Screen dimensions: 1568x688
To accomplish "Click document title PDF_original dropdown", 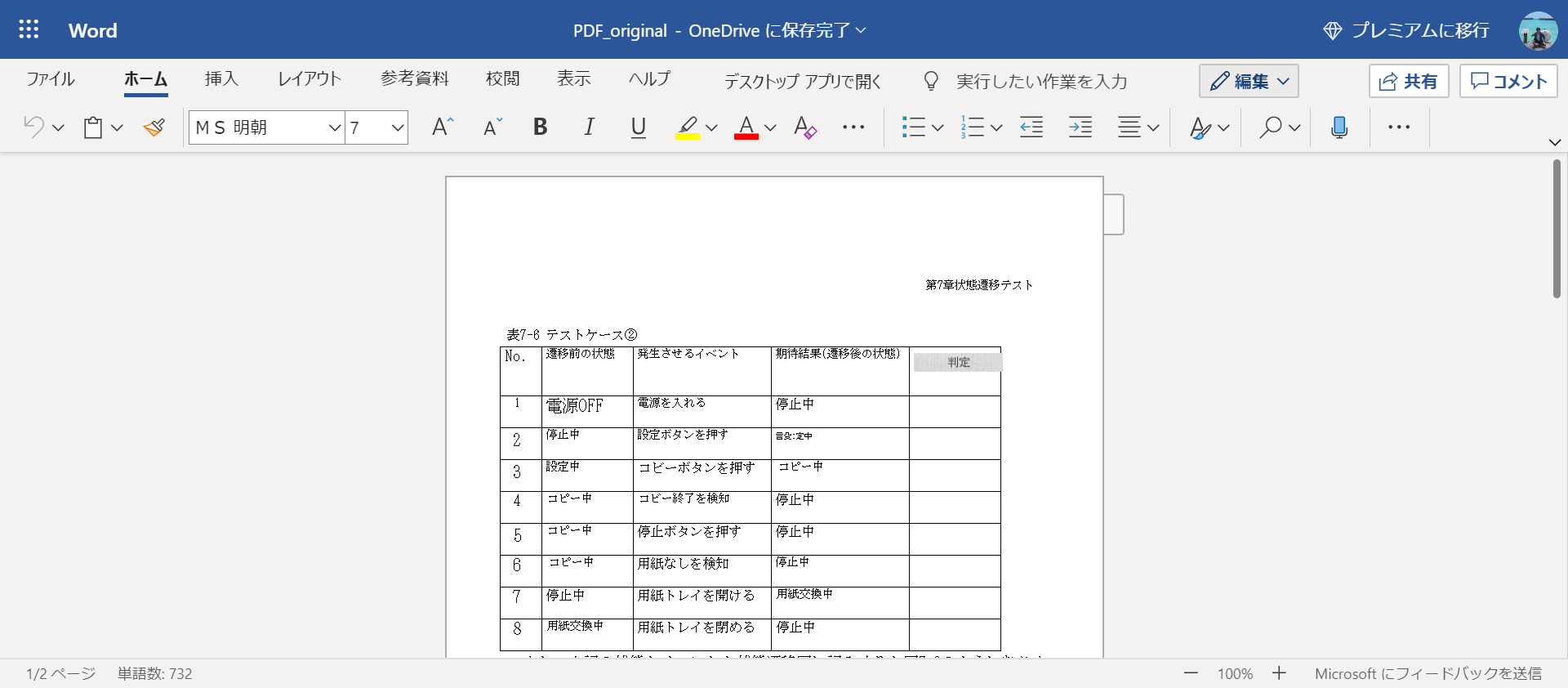I will pos(719,30).
